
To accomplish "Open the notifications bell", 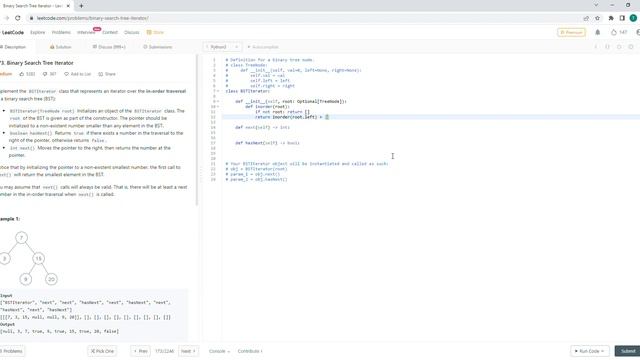I will coord(598,32).
